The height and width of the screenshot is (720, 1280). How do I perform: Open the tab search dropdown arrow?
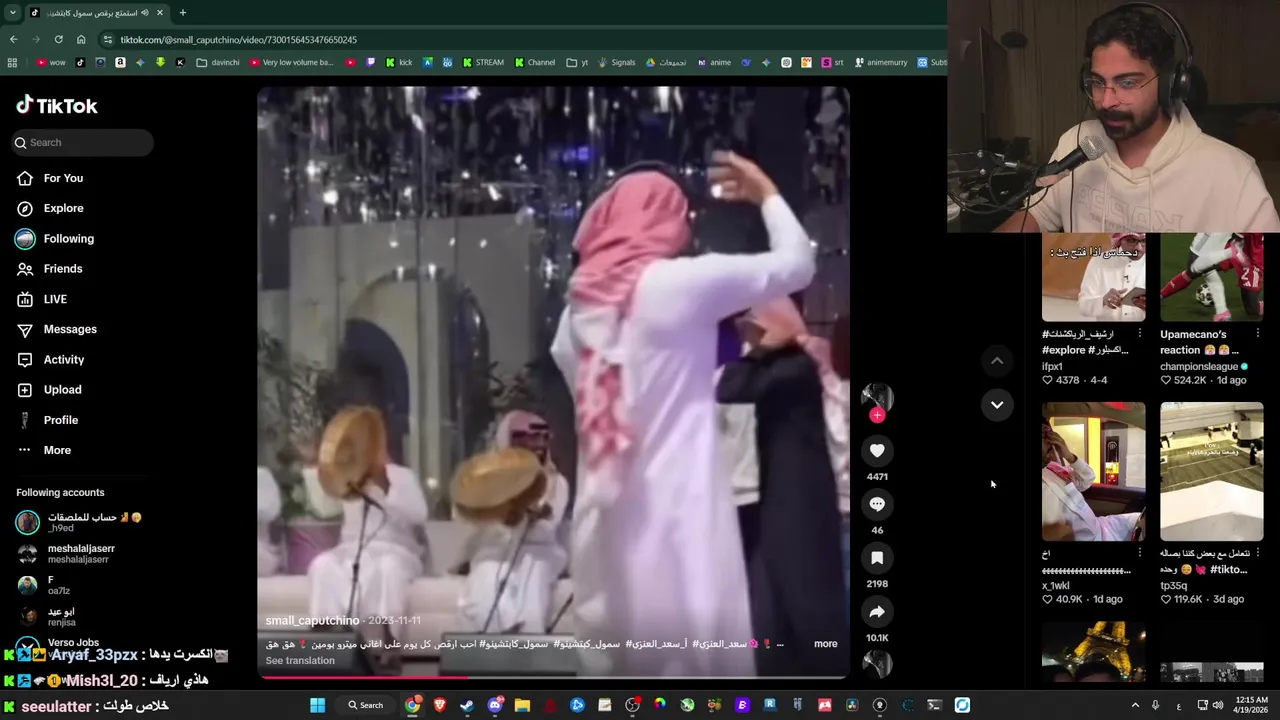pos(12,13)
